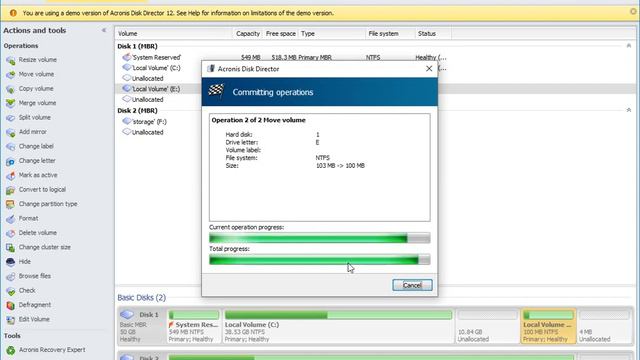Close the Acronis Disk Director dialog
Viewport: 640px width, 360px height.
pos(429,69)
